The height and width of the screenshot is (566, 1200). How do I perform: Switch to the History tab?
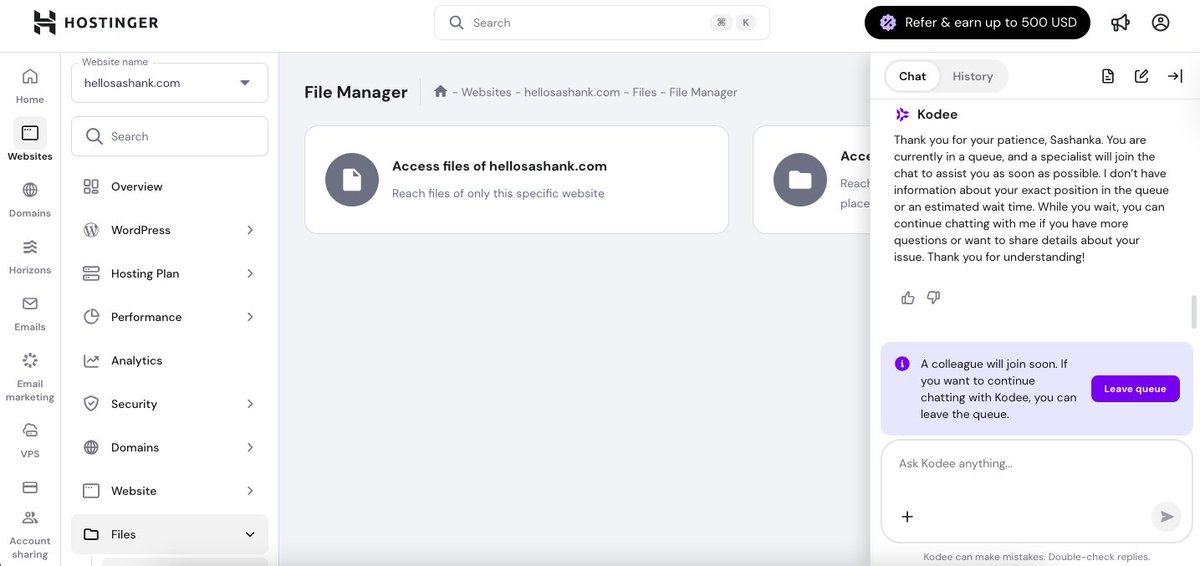pyautogui.click(x=973, y=76)
